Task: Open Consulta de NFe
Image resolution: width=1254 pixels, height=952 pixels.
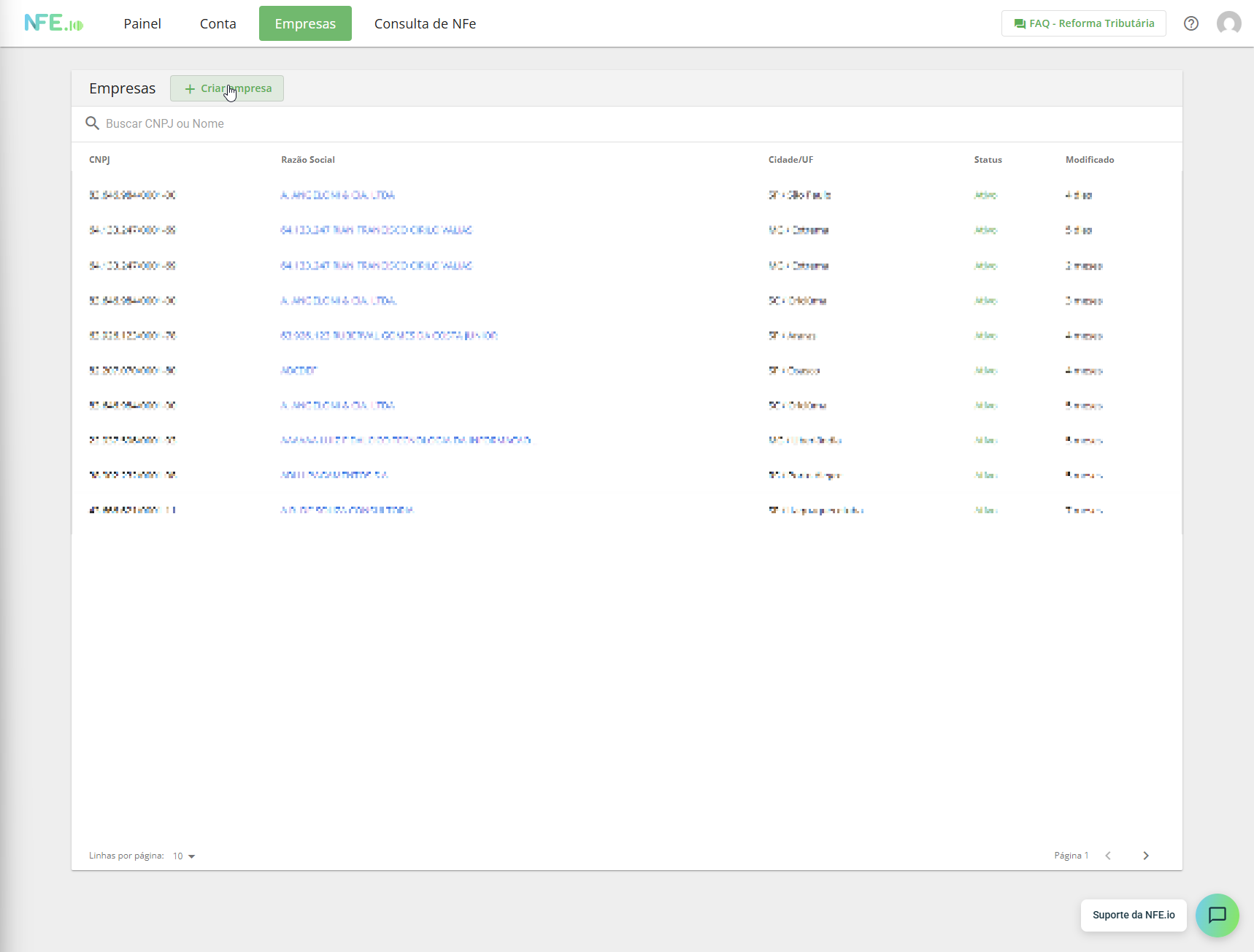Action: [426, 23]
